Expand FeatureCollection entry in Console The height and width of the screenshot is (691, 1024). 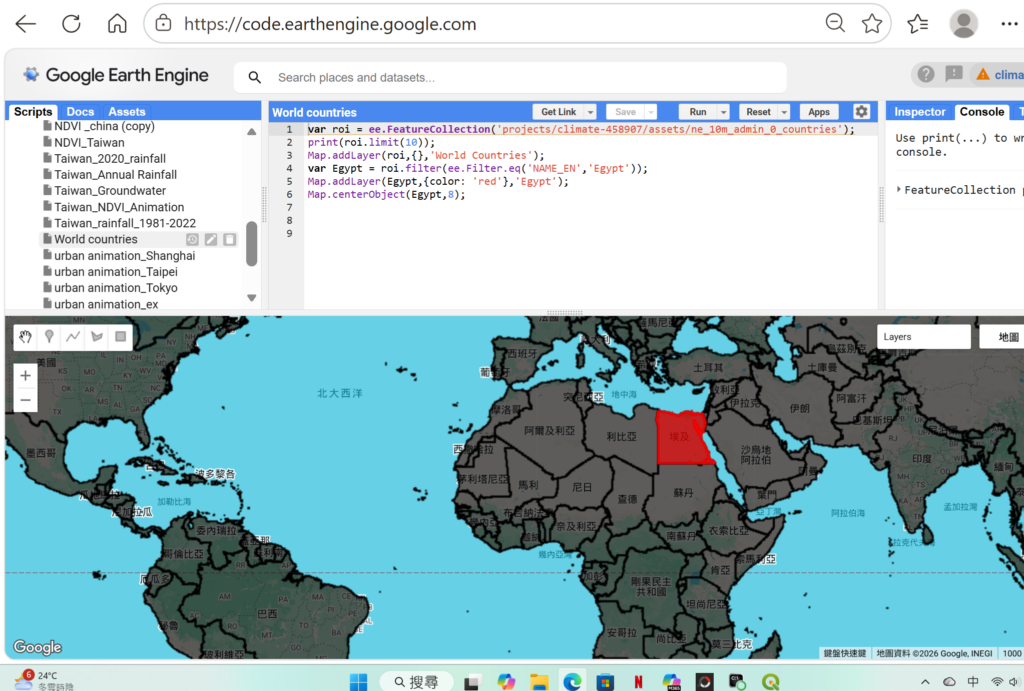899,189
